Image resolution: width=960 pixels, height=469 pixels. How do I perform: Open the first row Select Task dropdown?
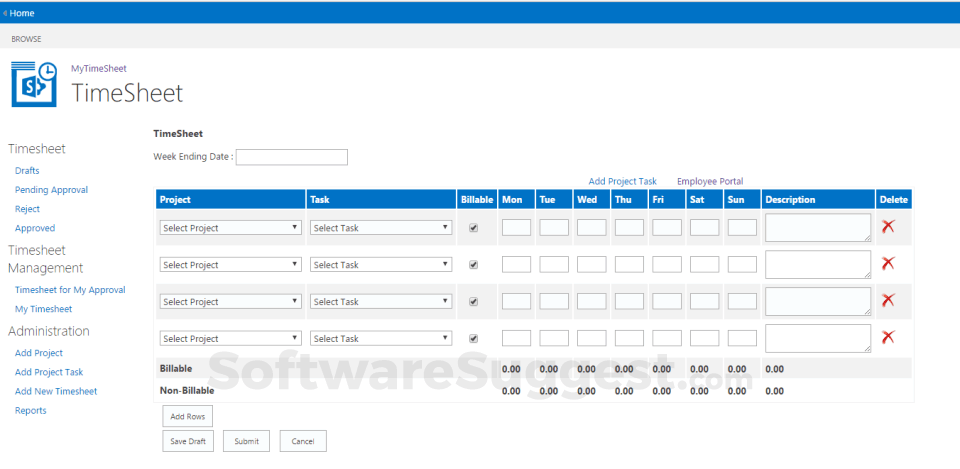381,228
